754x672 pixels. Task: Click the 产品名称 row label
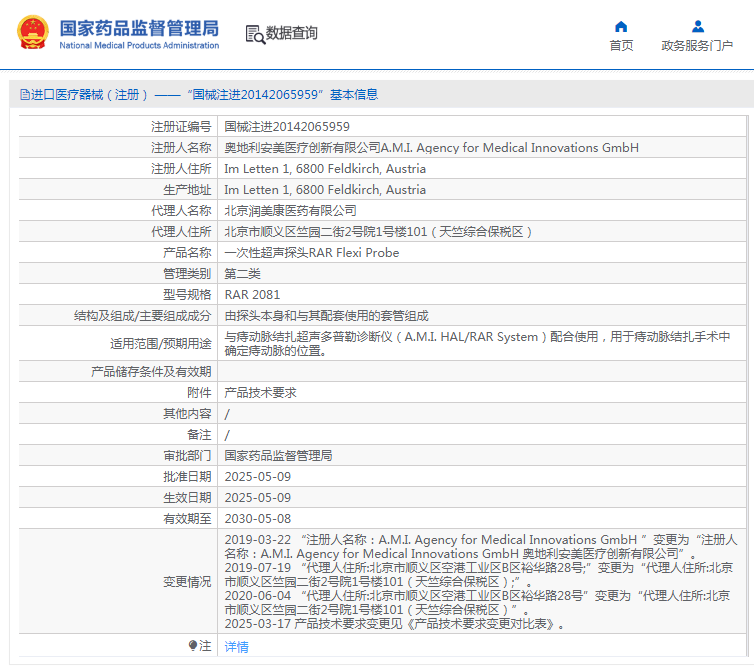187,253
